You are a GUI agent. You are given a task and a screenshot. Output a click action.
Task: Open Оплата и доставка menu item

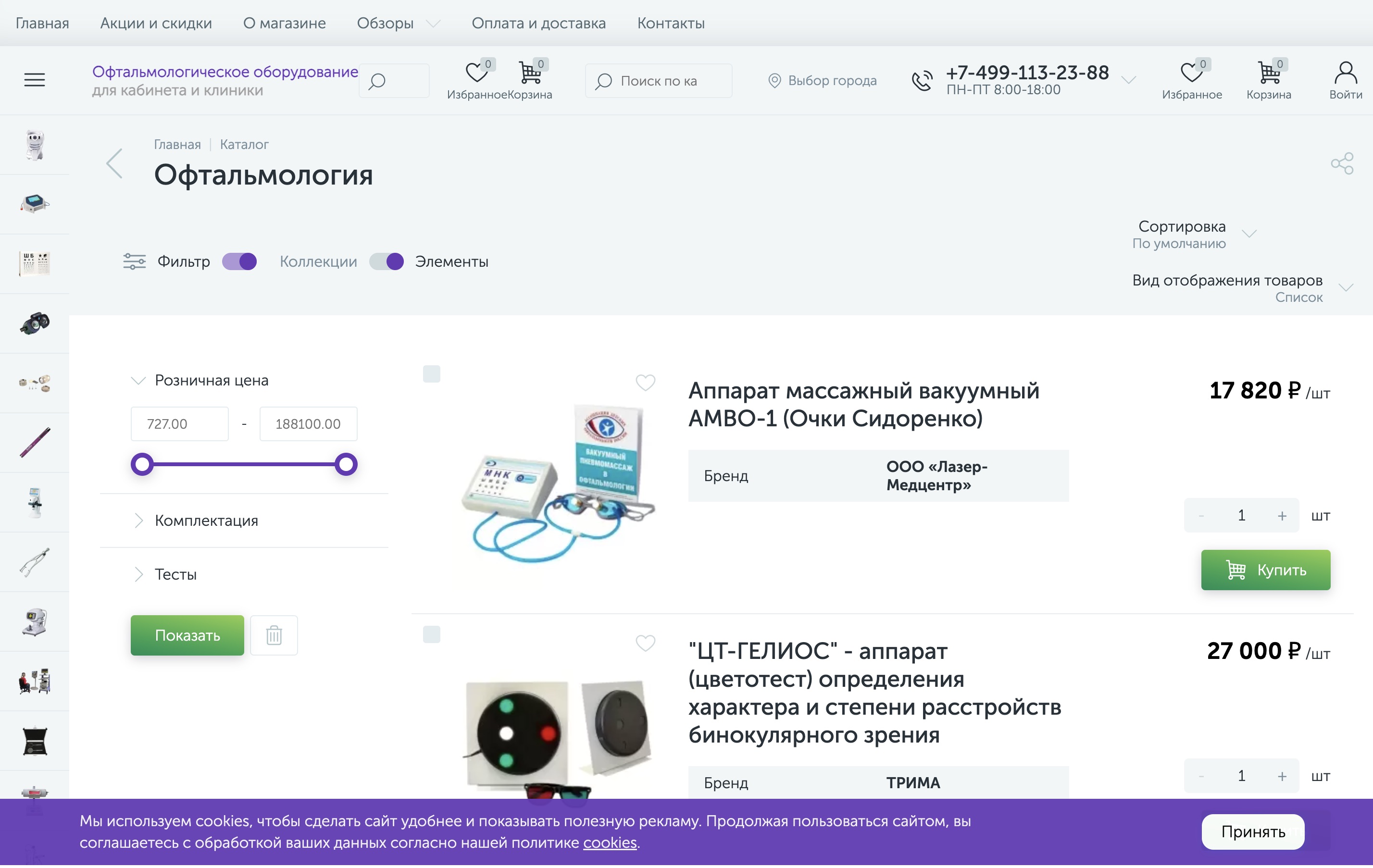(x=539, y=24)
